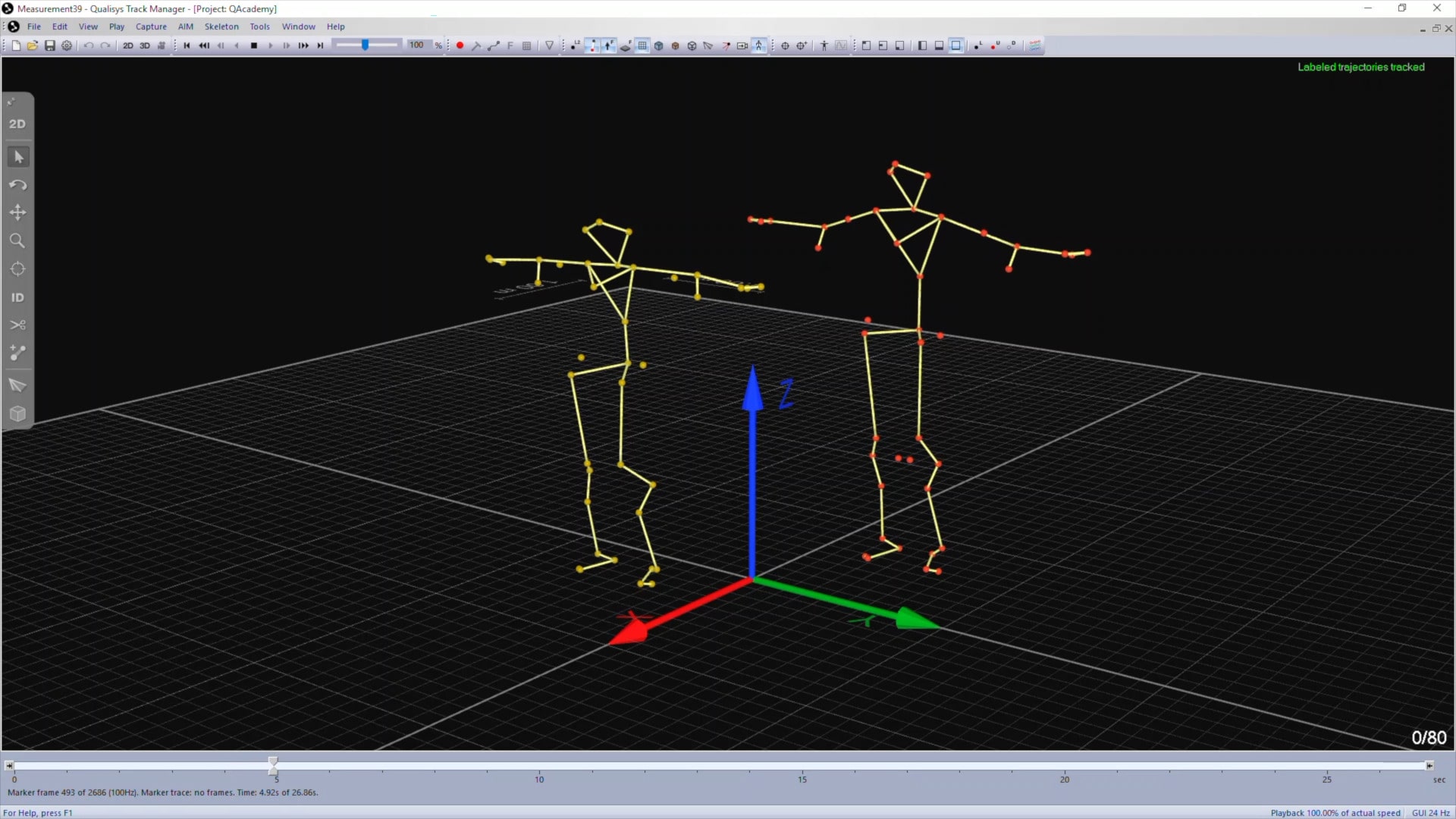This screenshot has width=1456, height=819.
Task: Select the cut trajectory scissors tool
Action: (18, 325)
